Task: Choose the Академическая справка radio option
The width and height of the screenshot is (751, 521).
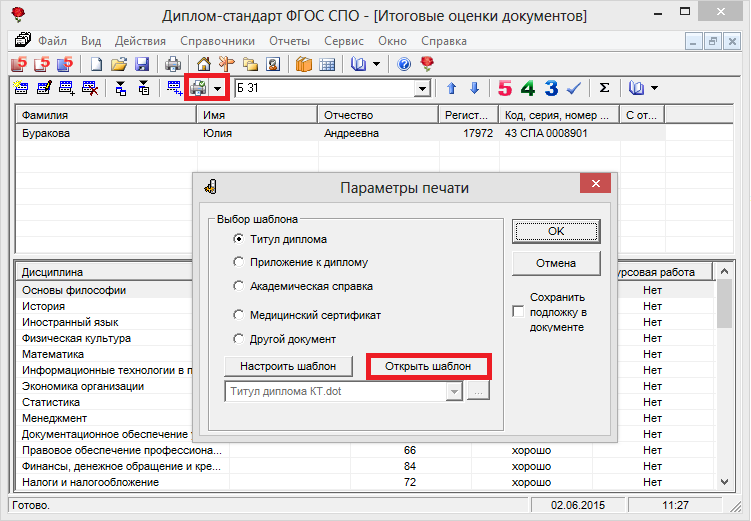Action: 238,286
